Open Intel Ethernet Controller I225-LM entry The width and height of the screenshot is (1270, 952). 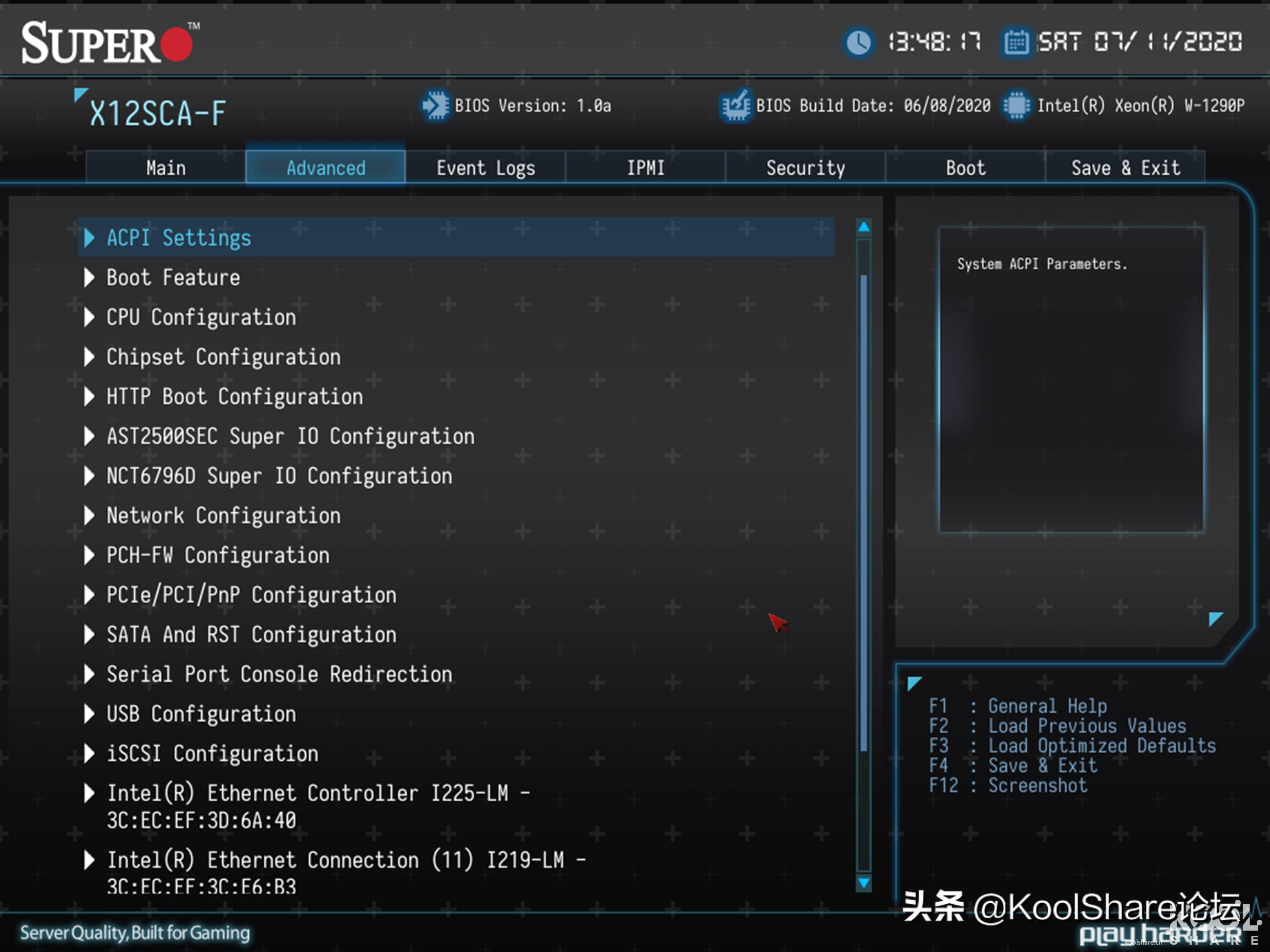pyautogui.click(x=317, y=794)
